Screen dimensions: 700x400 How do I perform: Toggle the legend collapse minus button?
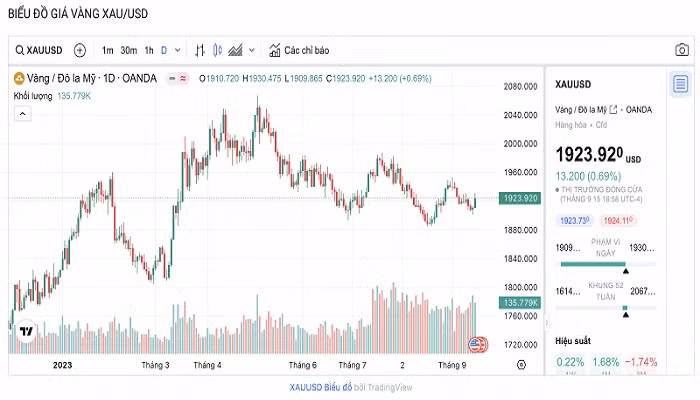pos(171,78)
